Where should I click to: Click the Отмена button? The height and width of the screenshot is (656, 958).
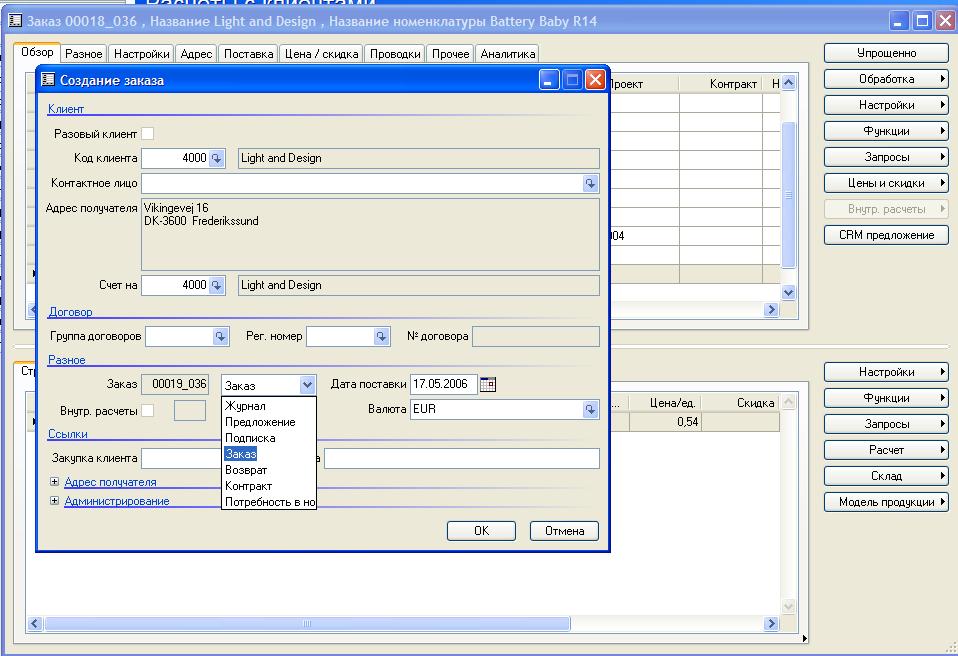click(564, 531)
